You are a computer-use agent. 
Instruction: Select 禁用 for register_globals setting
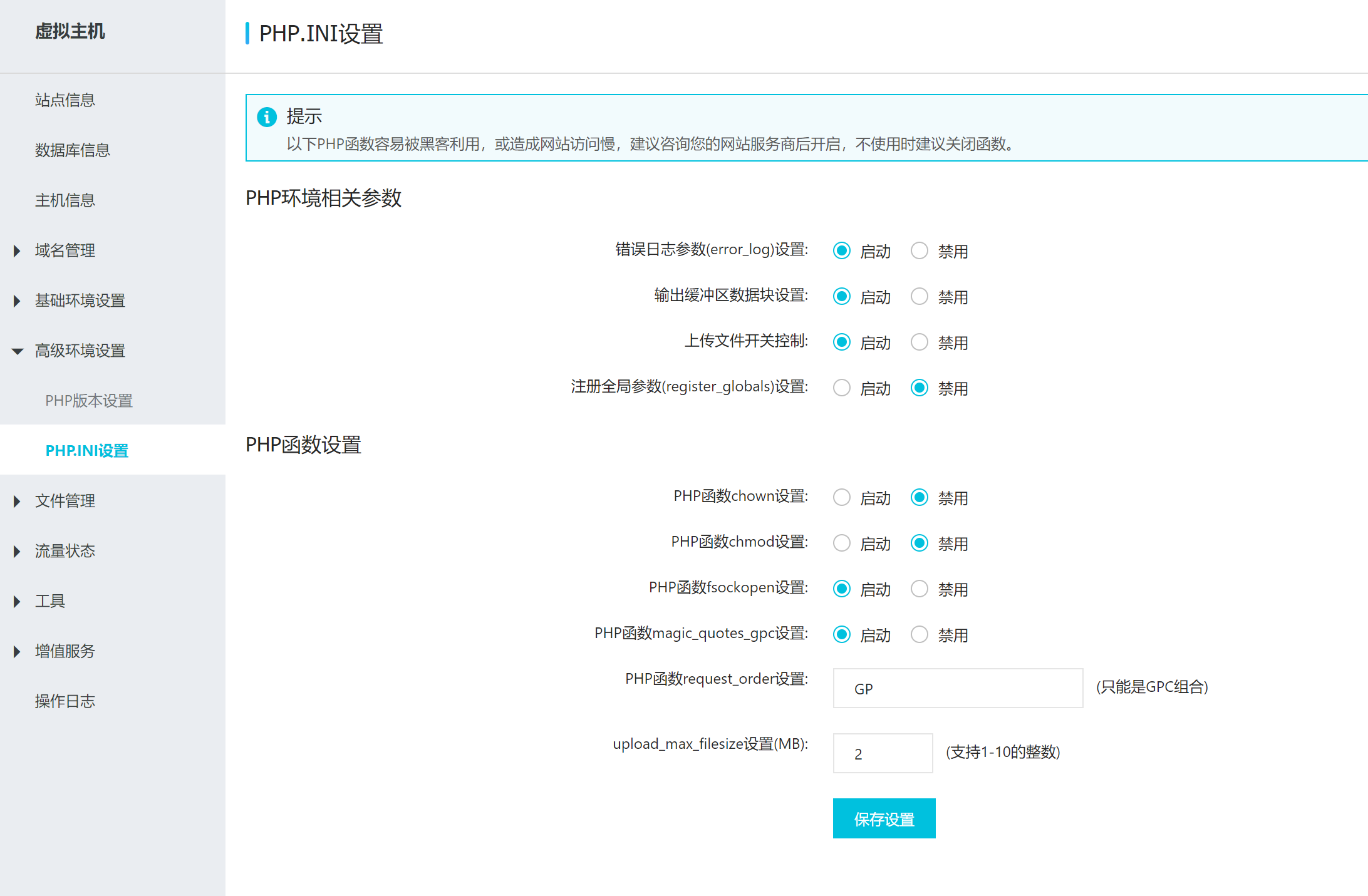(920, 388)
